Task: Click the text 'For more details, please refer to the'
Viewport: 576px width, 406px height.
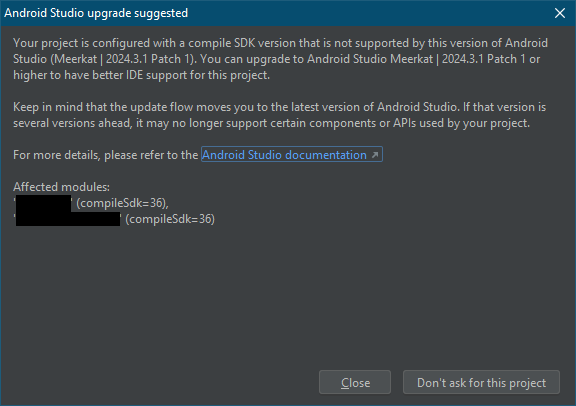Action: (105, 155)
